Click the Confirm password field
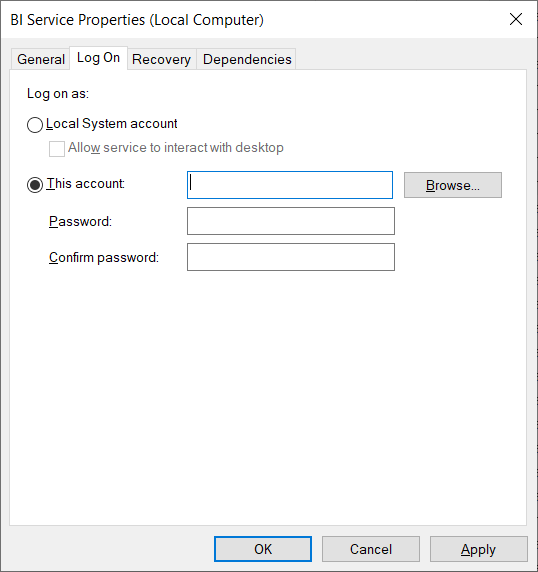The width and height of the screenshot is (538, 572). coord(291,257)
